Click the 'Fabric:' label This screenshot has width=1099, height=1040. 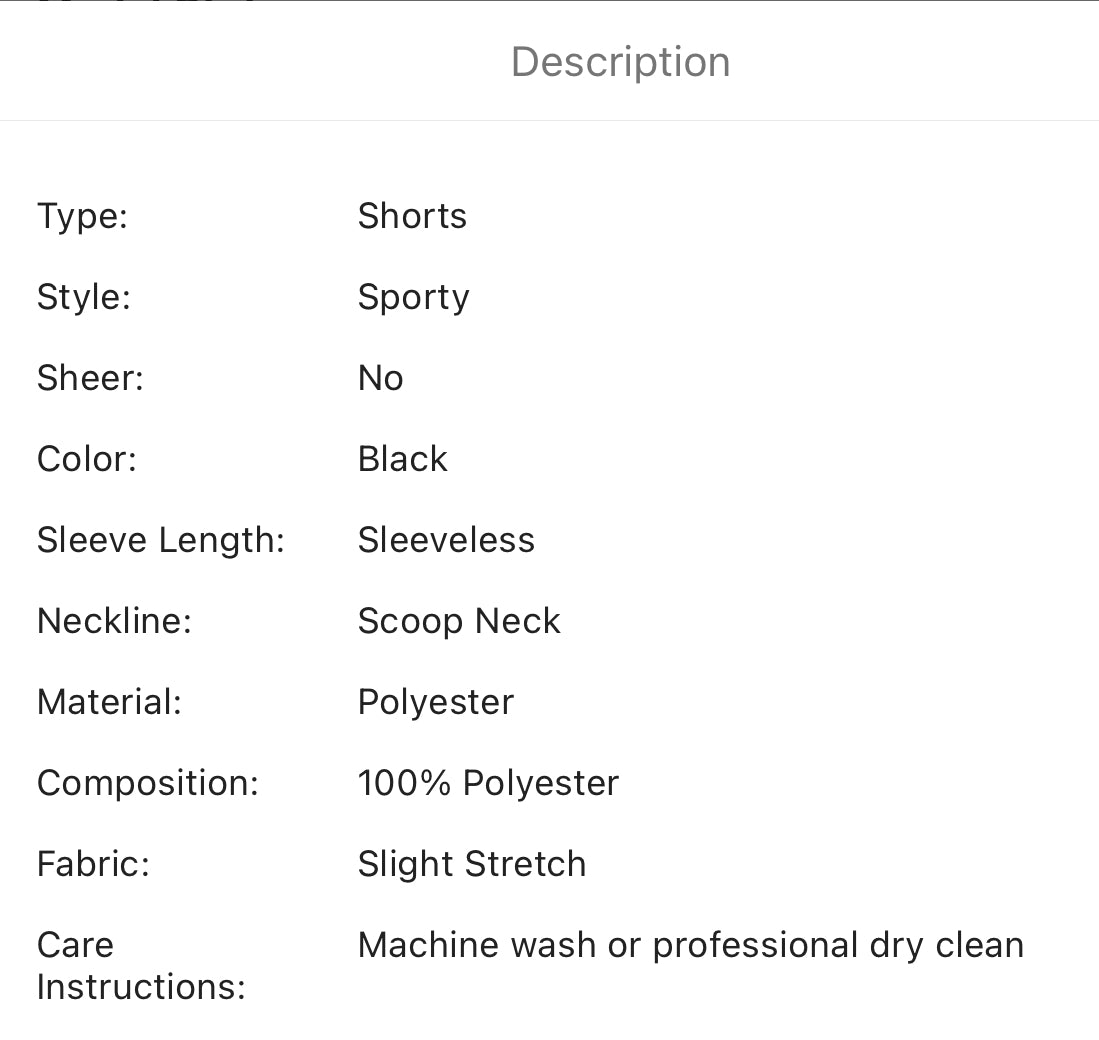point(93,864)
